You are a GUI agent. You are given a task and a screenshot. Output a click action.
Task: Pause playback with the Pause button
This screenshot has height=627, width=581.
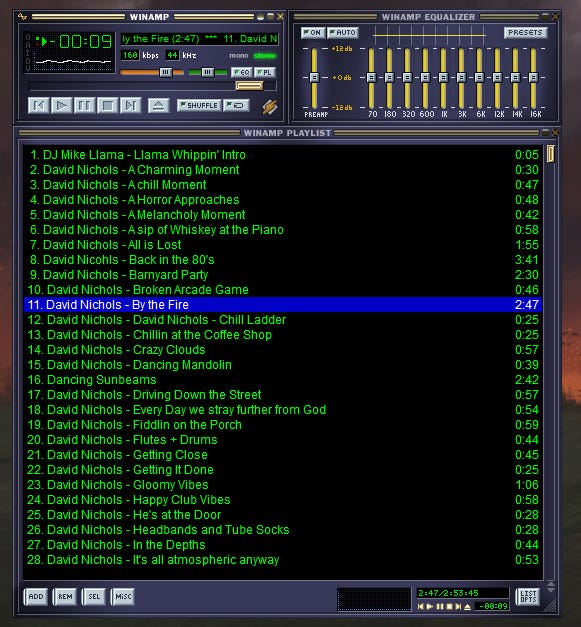point(84,106)
